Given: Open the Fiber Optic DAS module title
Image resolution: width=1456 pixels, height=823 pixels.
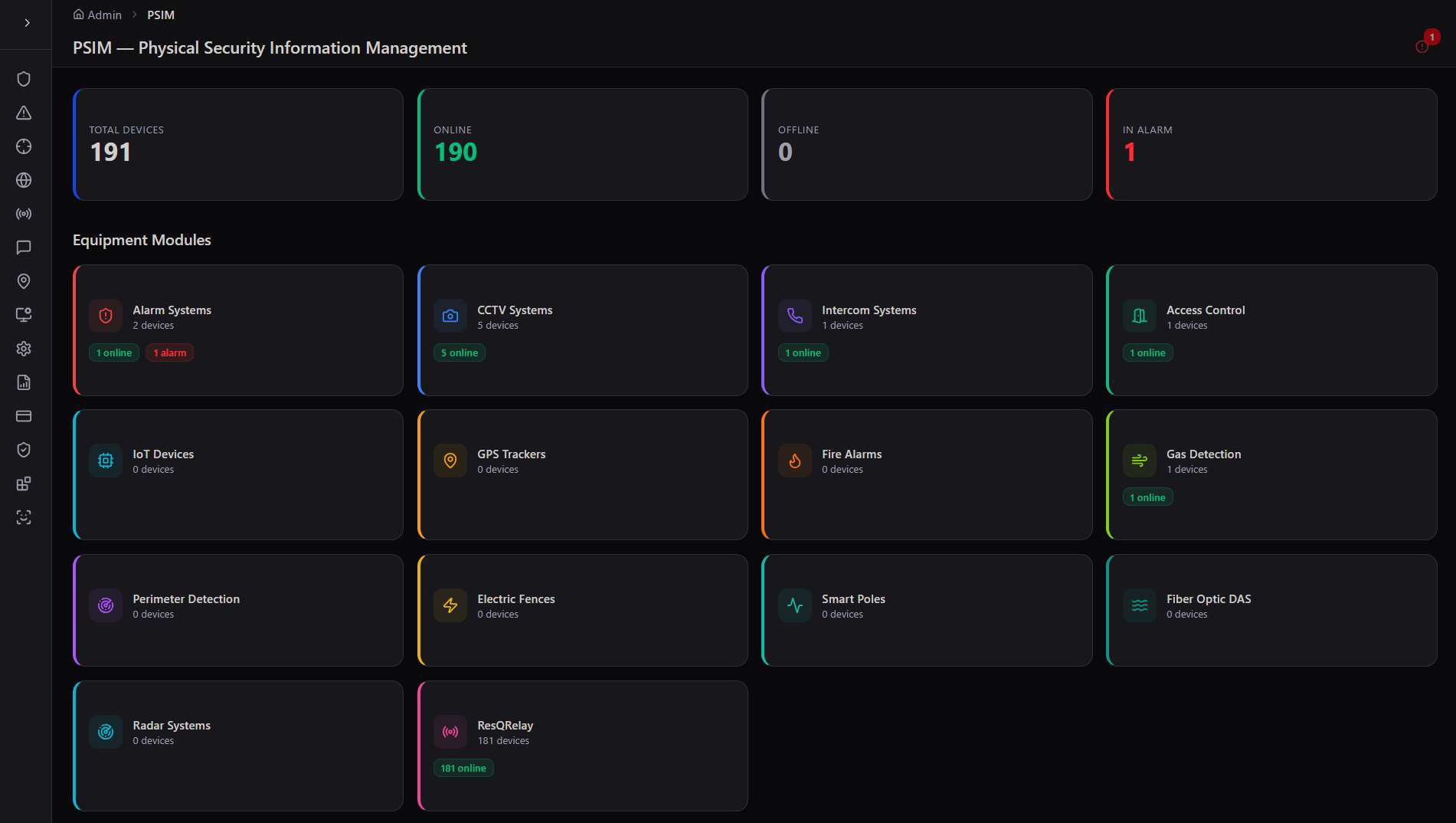Looking at the screenshot, I should pyautogui.click(x=1209, y=598).
